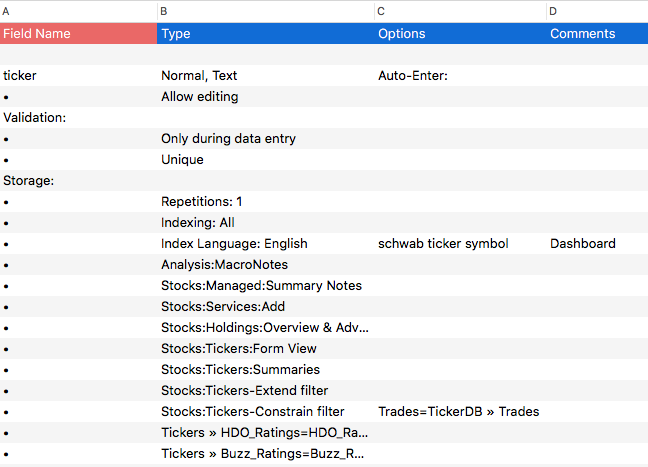This screenshot has width=648, height=467.
Task: Click the Options header cell
Action: pyautogui.click(x=460, y=33)
